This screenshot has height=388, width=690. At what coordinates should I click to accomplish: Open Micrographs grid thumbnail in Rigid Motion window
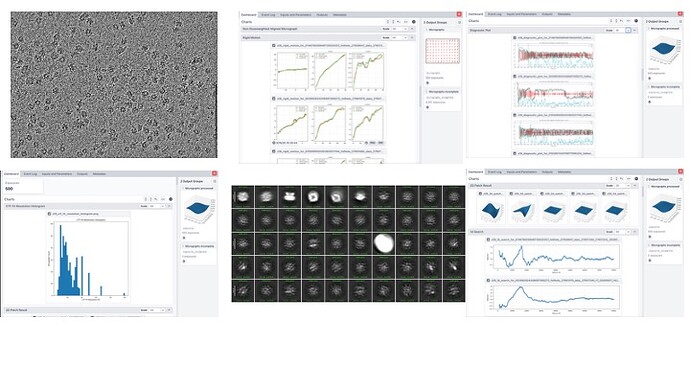(443, 51)
